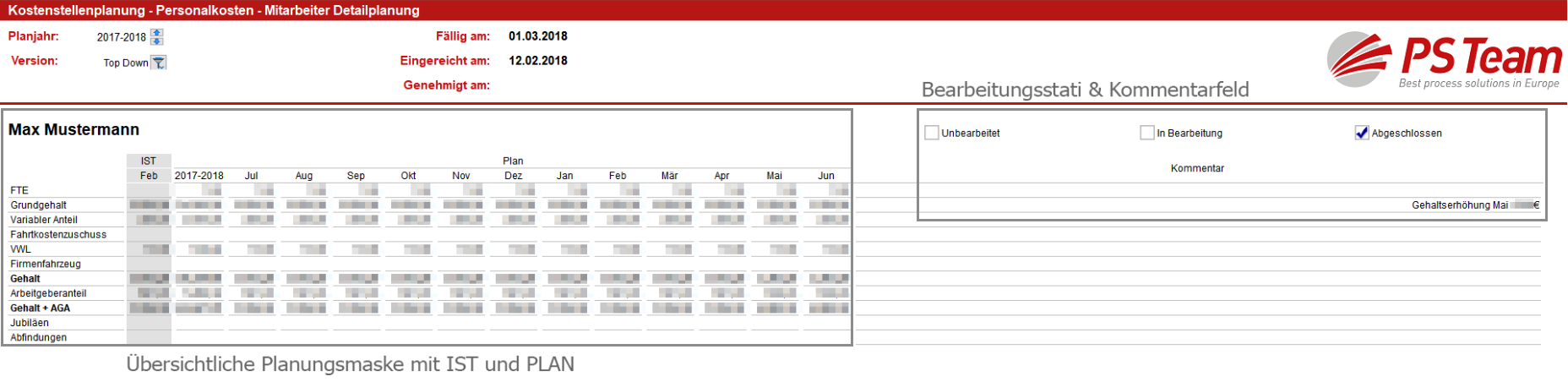Click the Jul plan column header

[x=251, y=176]
